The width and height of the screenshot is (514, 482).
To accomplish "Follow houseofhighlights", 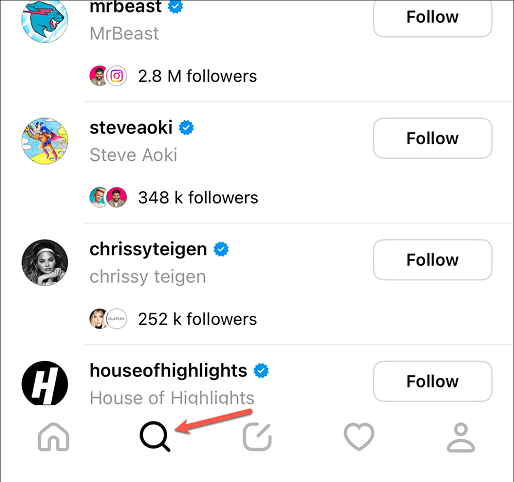I will click(432, 381).
